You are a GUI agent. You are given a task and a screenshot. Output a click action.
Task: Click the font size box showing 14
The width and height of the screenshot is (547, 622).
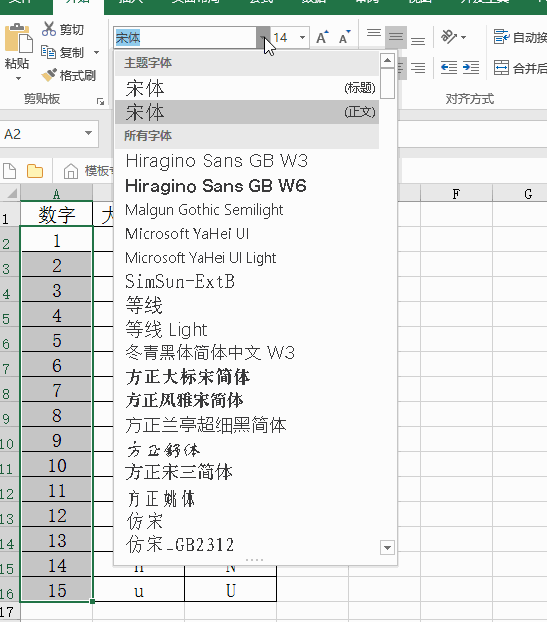point(283,38)
